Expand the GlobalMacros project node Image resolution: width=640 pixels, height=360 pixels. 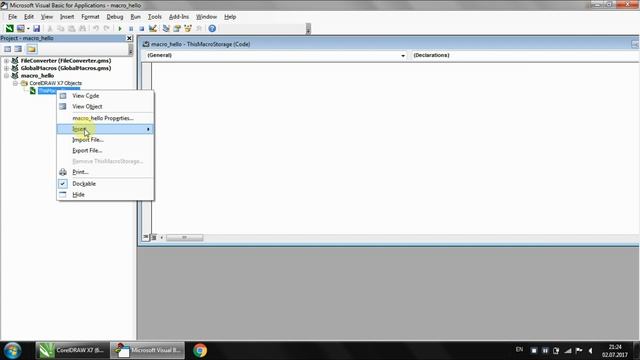pyautogui.click(x=6, y=68)
